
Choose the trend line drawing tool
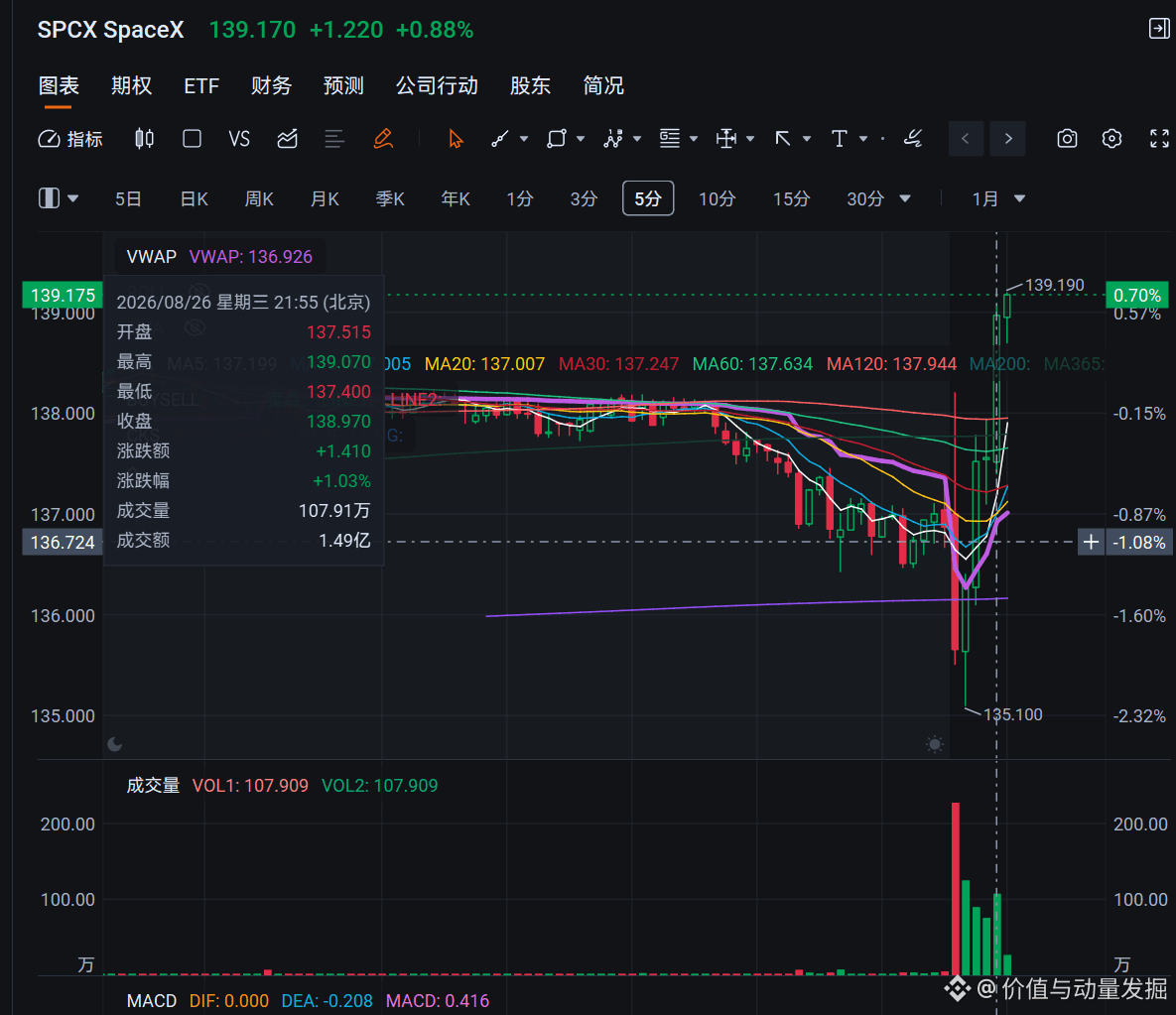click(x=500, y=139)
